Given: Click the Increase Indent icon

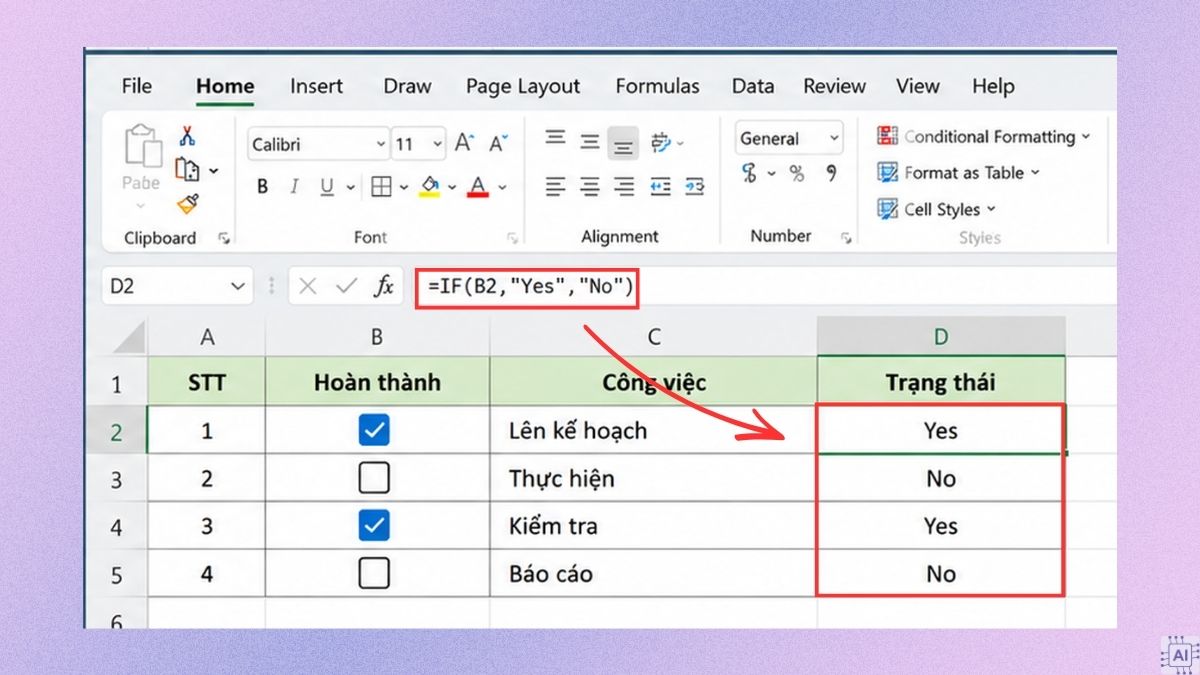Looking at the screenshot, I should click(694, 186).
